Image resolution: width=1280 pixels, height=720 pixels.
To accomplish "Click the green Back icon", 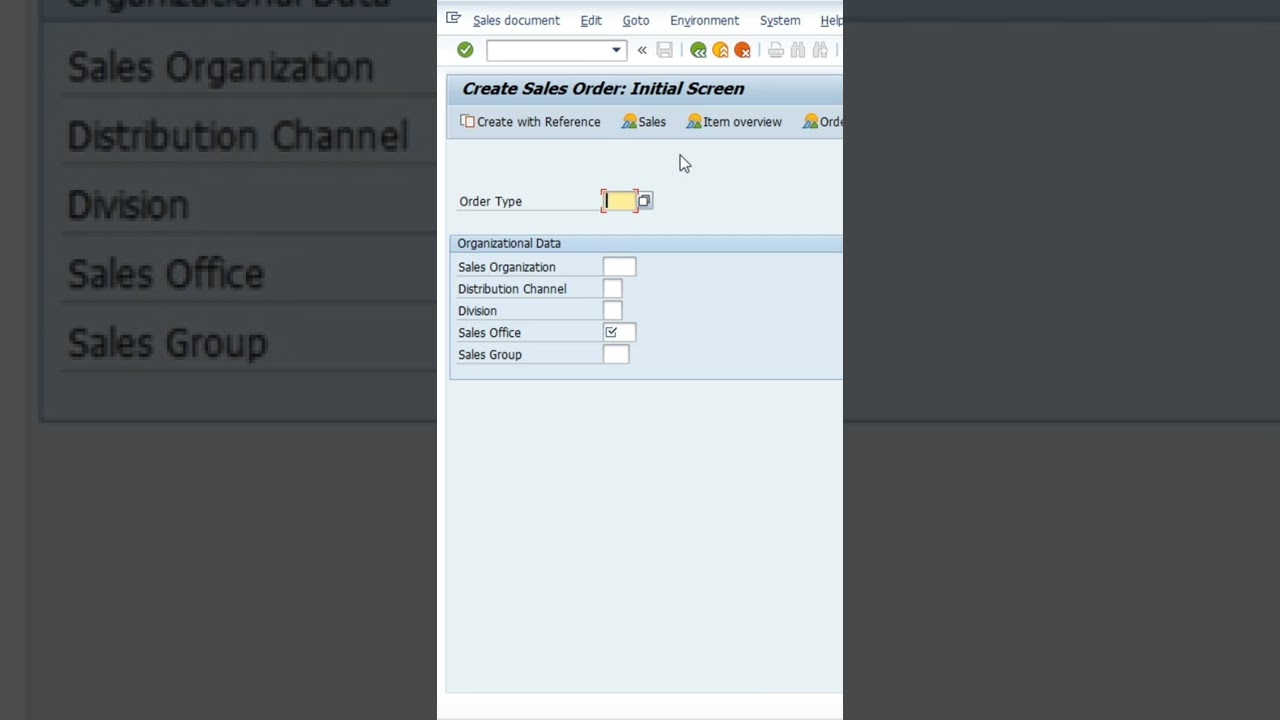I will (x=698, y=50).
